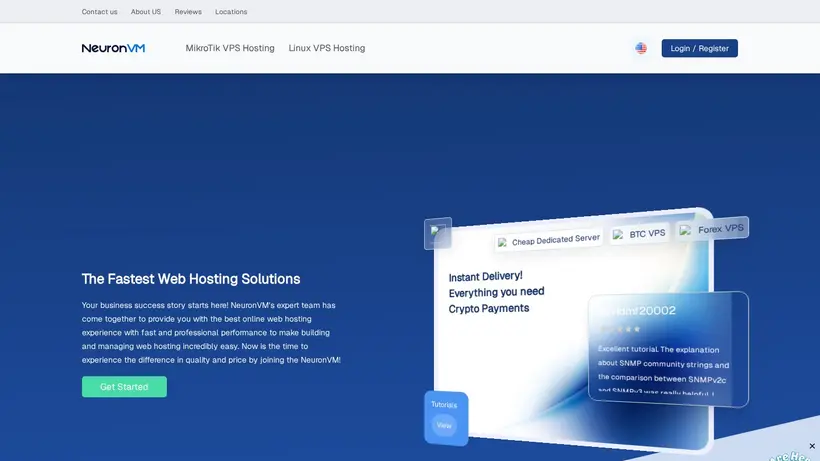This screenshot has height=461, width=820.
Task: Click the text Everything you need
Action: coord(496,292)
